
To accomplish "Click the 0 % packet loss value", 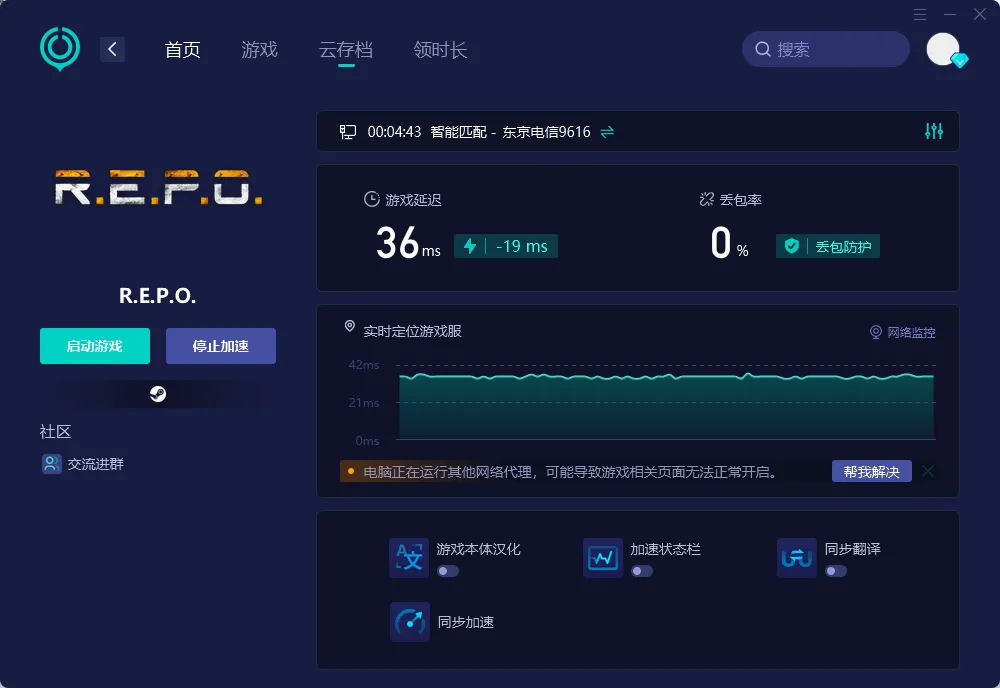I will pyautogui.click(x=730, y=244).
